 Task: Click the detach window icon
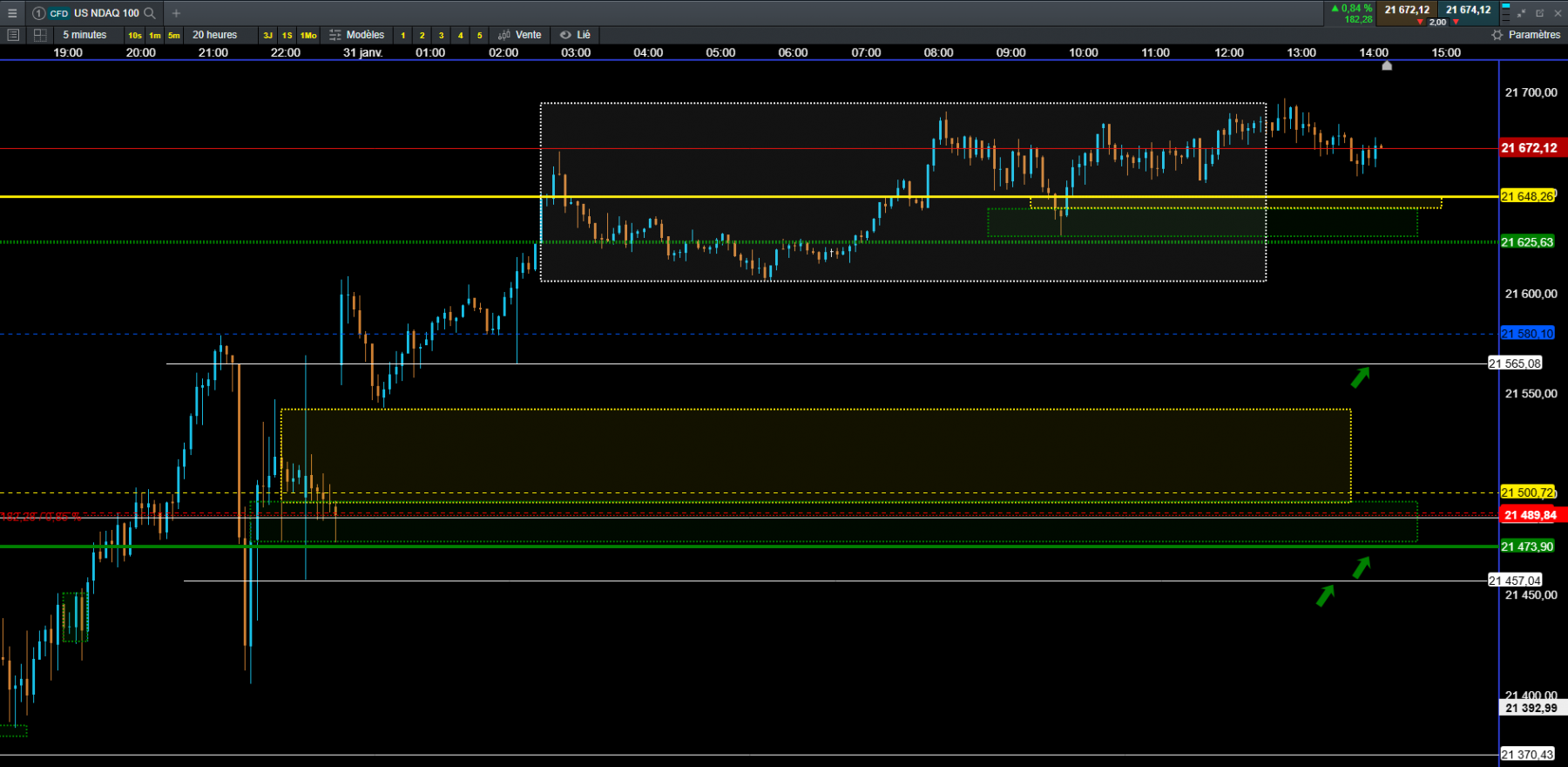pos(1539,13)
